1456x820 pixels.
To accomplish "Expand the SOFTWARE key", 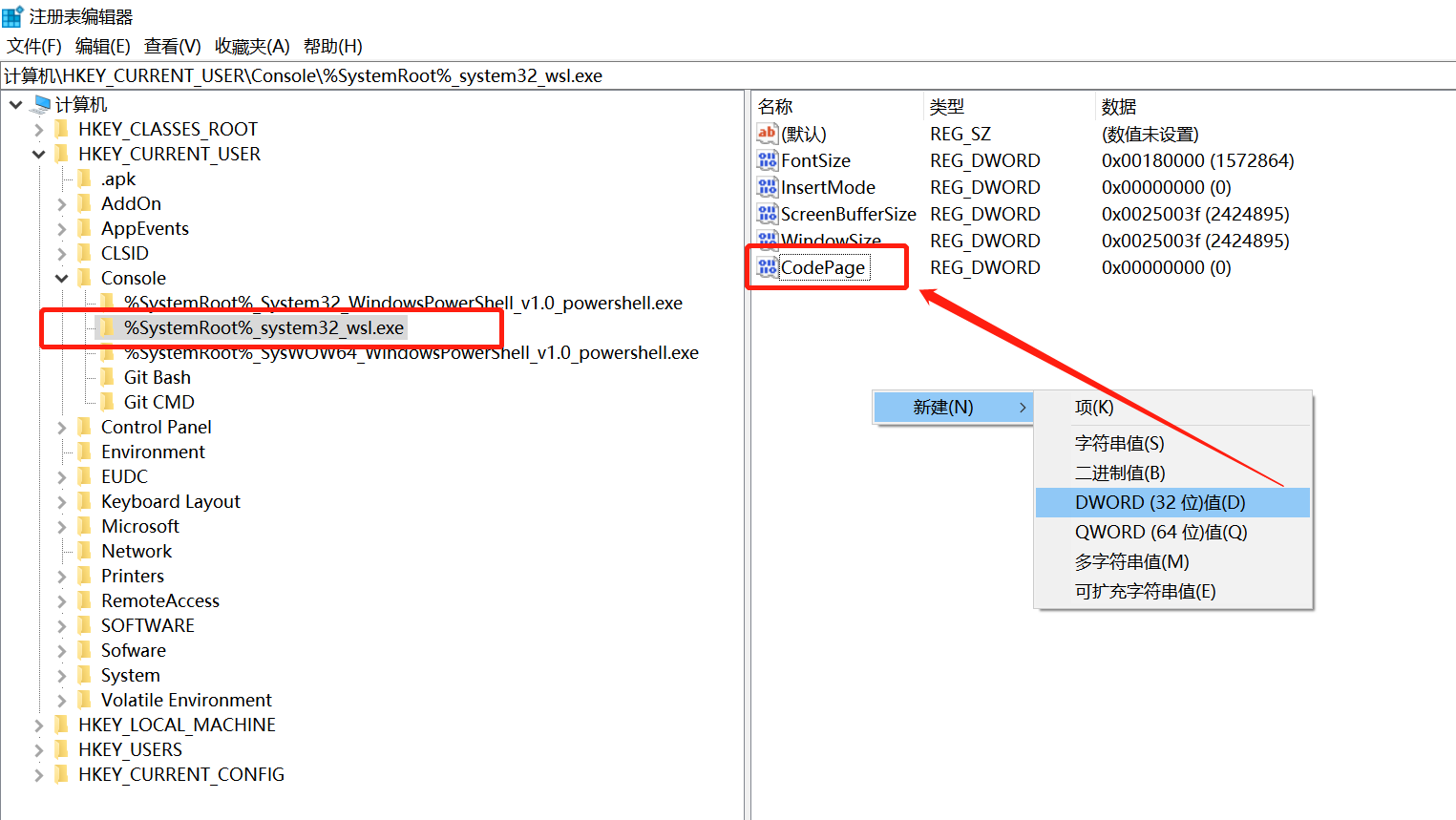I will click(62, 625).
